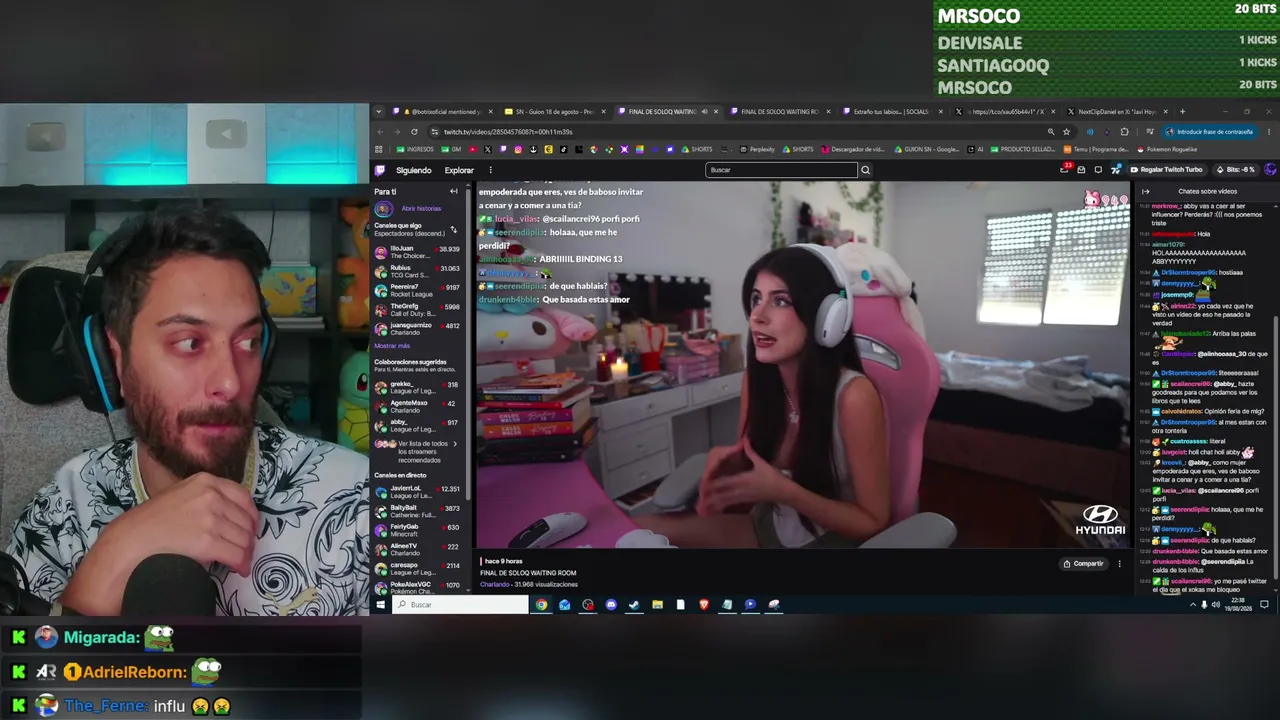Mute the FINAL DE SOLOQ tab audio
This screenshot has width=1280, height=720.
704,112
